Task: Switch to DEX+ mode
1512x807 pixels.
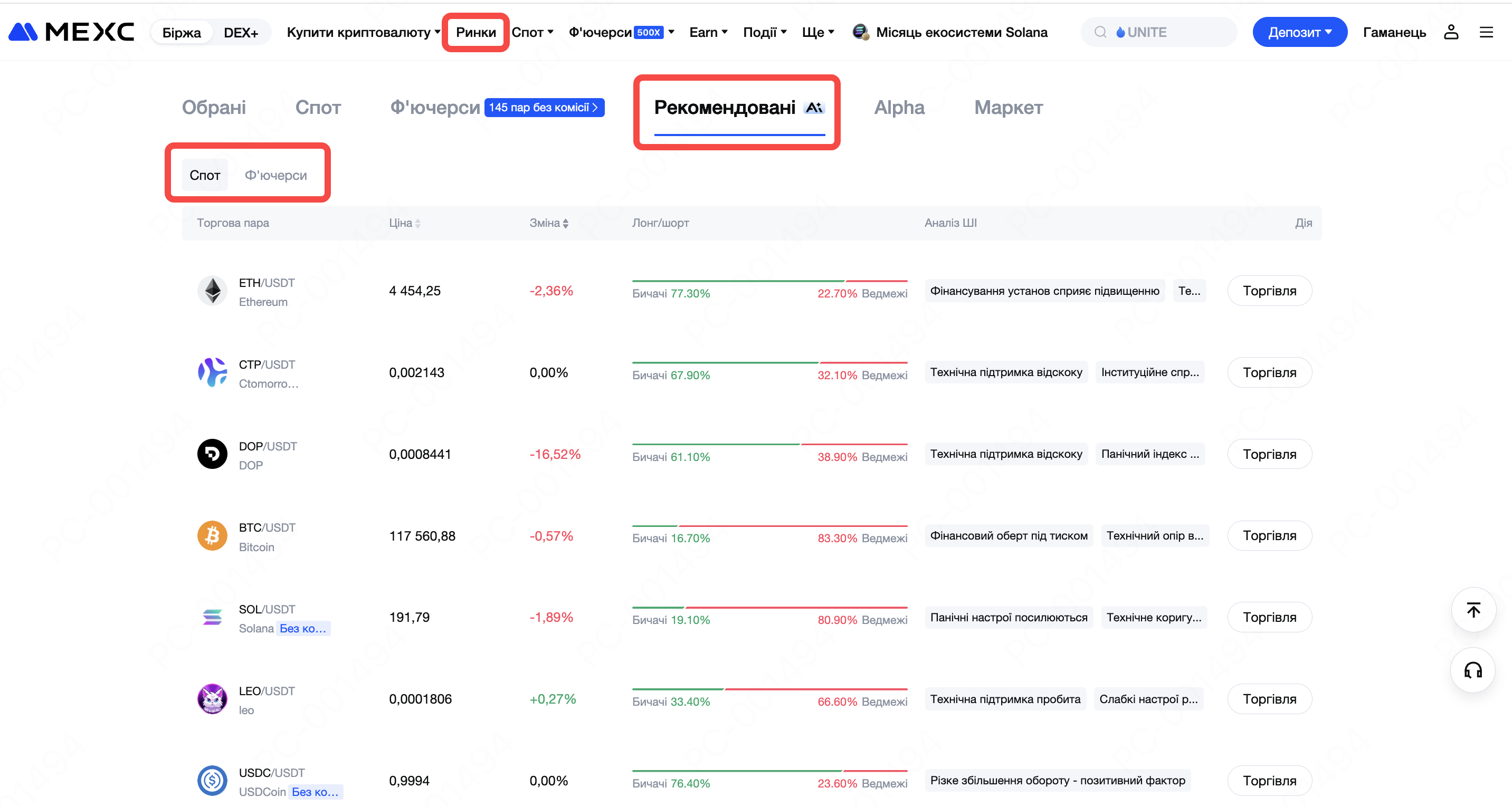Action: [241, 32]
